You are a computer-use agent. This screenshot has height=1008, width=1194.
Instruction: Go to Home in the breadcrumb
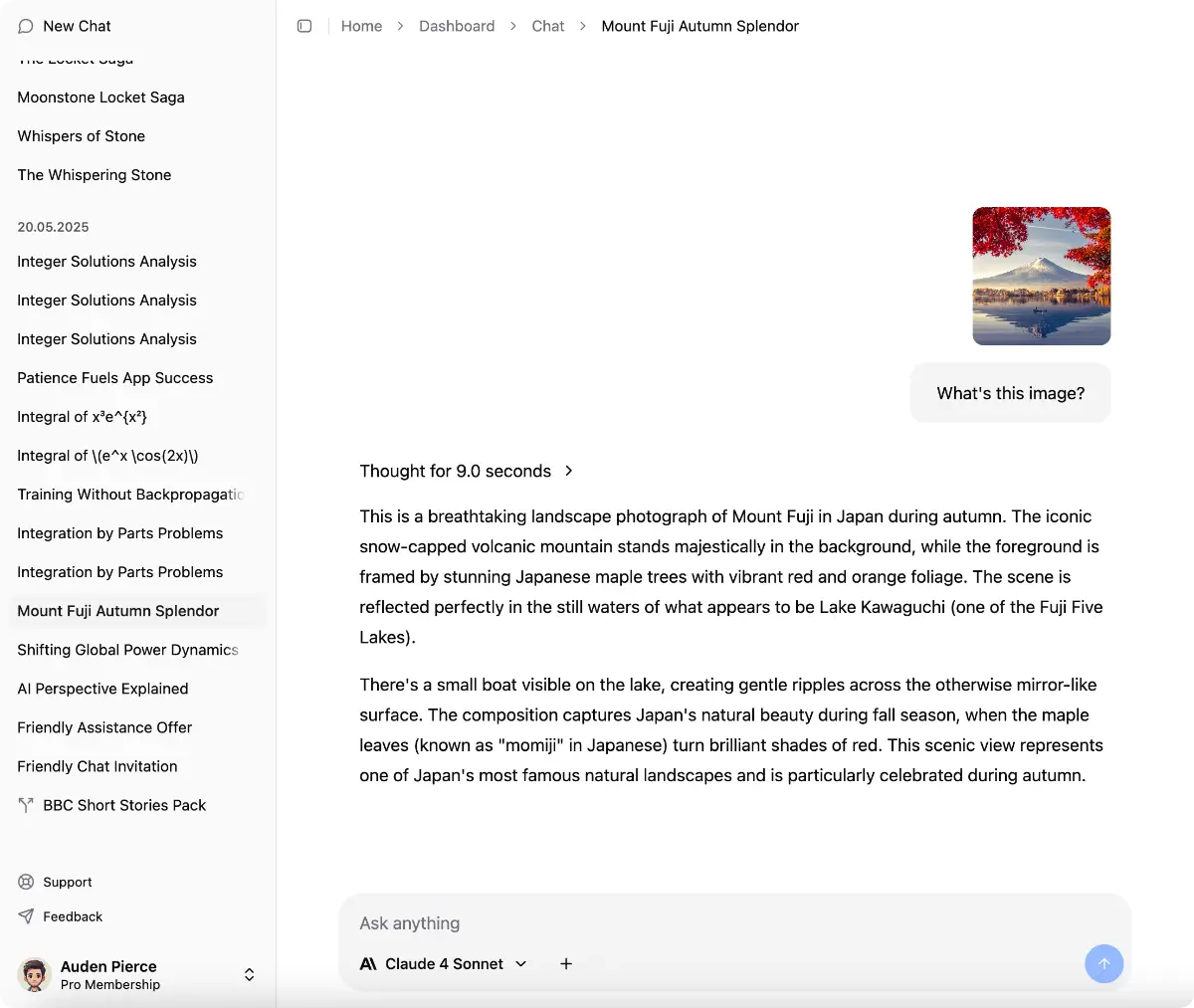tap(361, 26)
